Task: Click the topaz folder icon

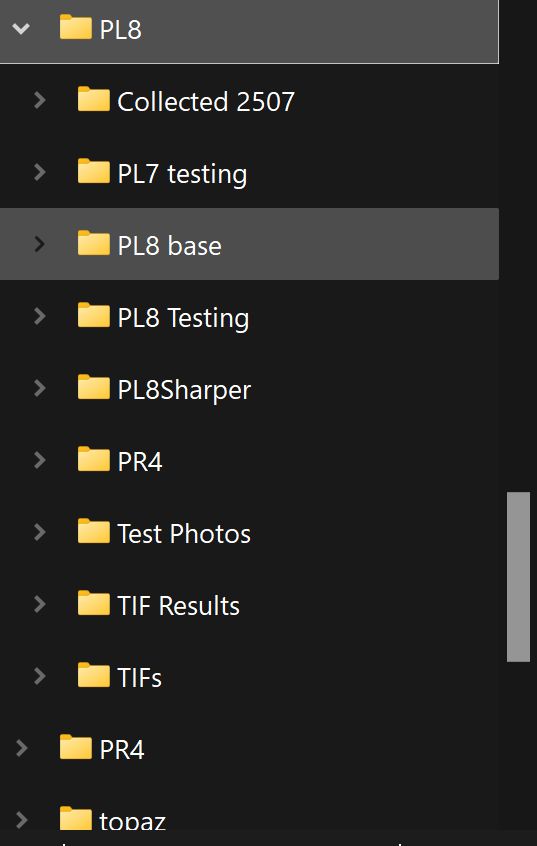Action: pyautogui.click(x=76, y=818)
